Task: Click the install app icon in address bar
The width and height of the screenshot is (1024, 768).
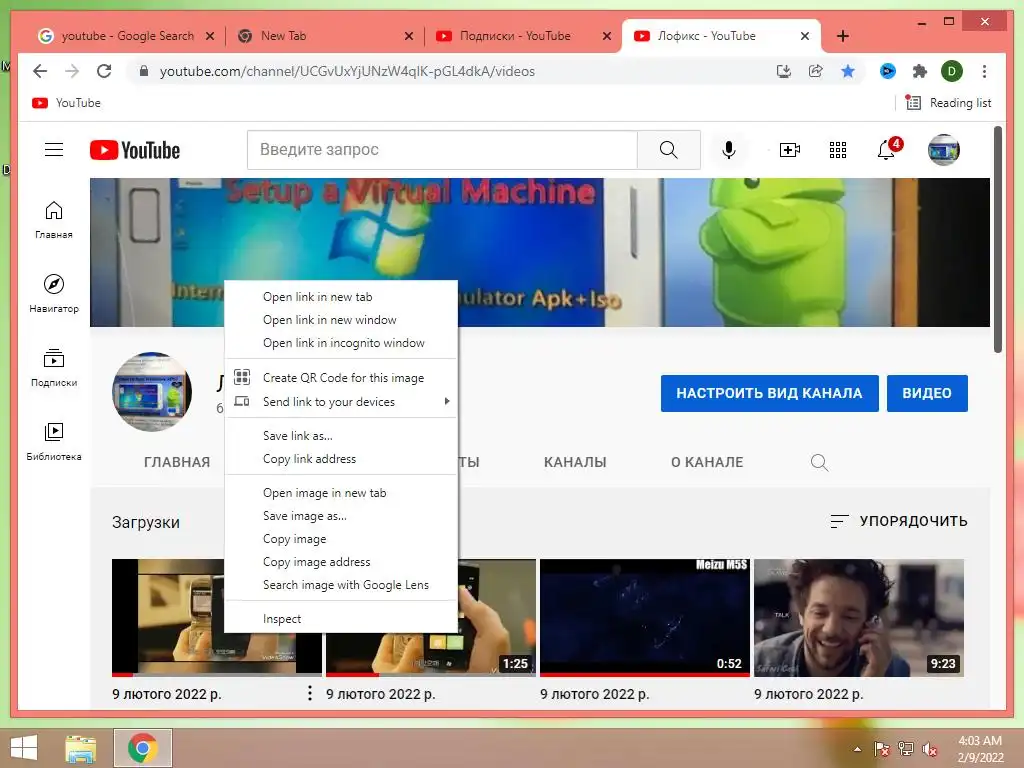Action: pos(784,71)
